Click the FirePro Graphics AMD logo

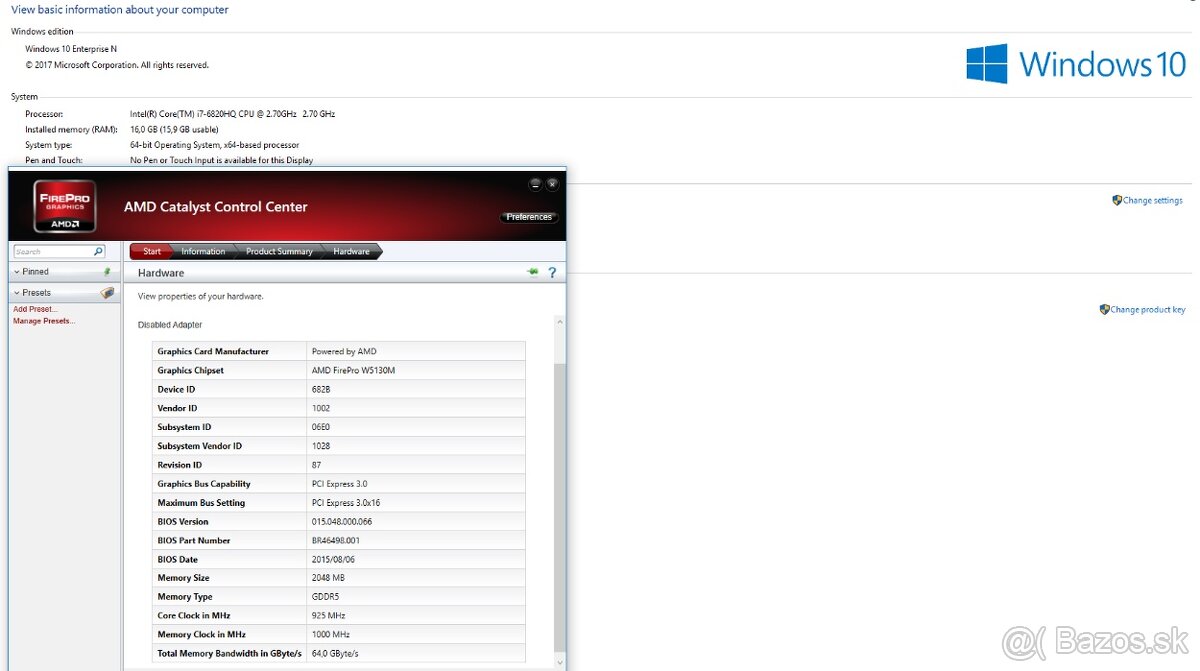pyautogui.click(x=66, y=205)
